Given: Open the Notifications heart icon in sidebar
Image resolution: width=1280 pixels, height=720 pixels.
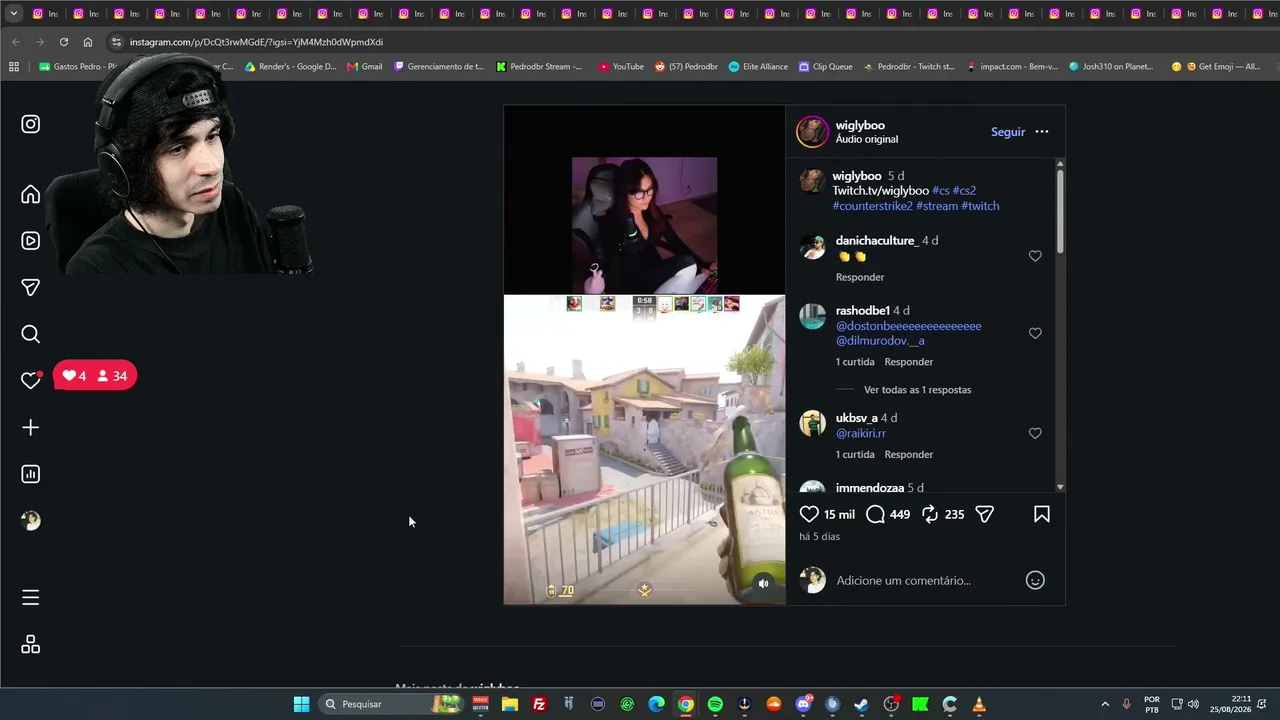Looking at the screenshot, I should click(31, 380).
